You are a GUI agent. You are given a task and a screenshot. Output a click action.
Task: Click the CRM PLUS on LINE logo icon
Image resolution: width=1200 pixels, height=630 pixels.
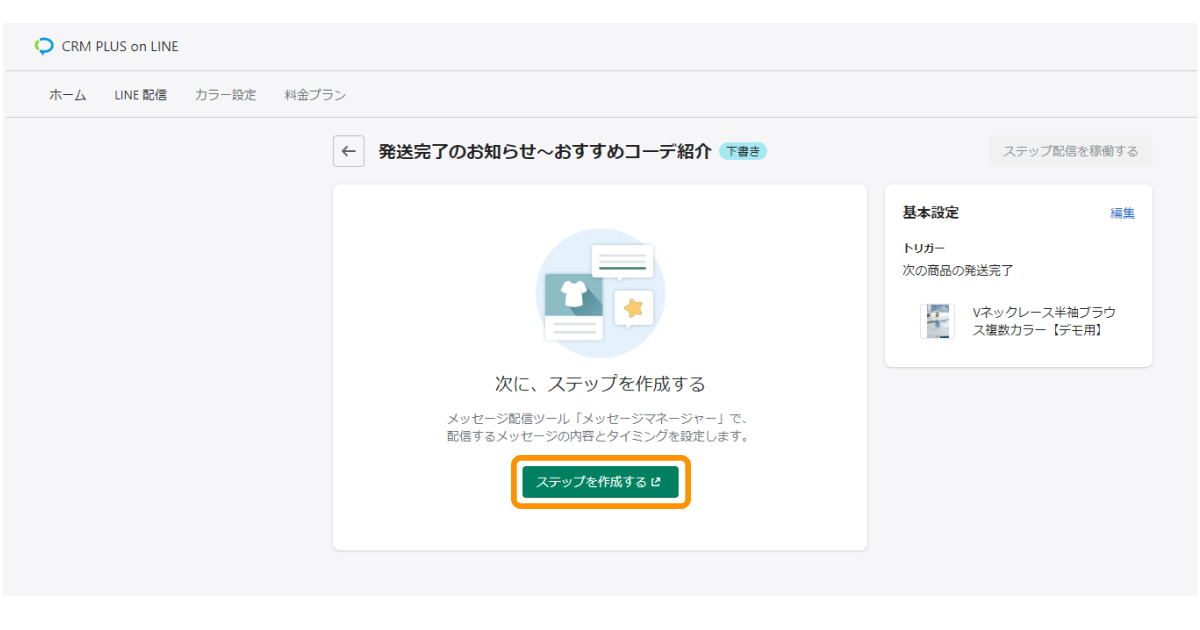(x=44, y=46)
